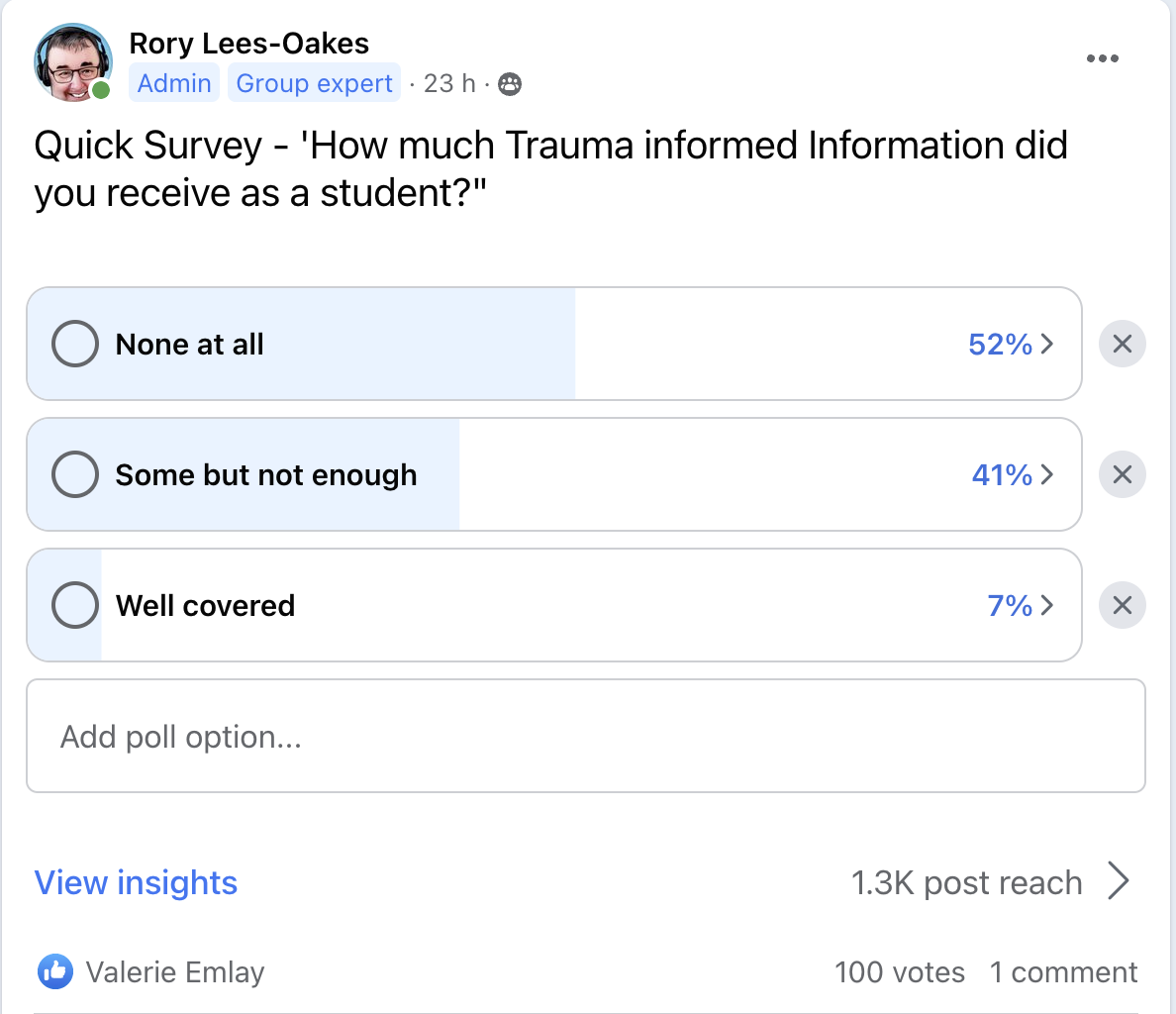
Task: Click the Add poll option field
Action: (585, 737)
